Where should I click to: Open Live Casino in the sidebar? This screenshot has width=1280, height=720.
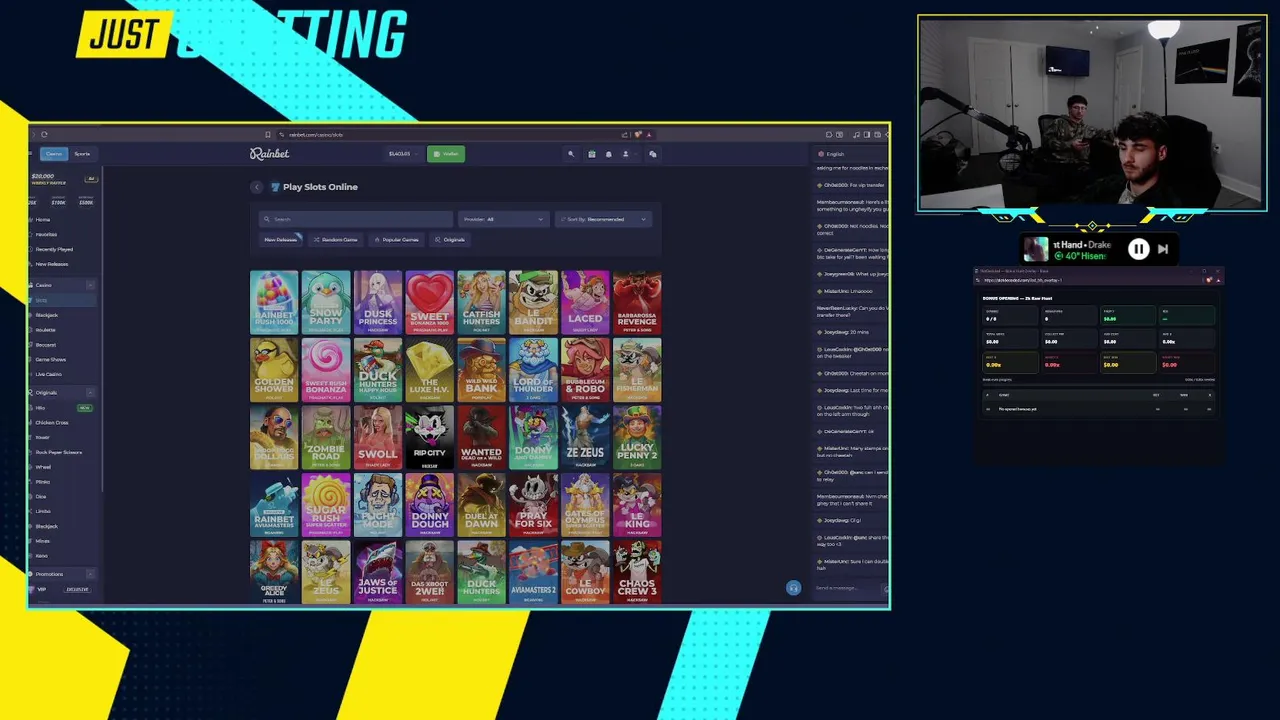[x=48, y=374]
